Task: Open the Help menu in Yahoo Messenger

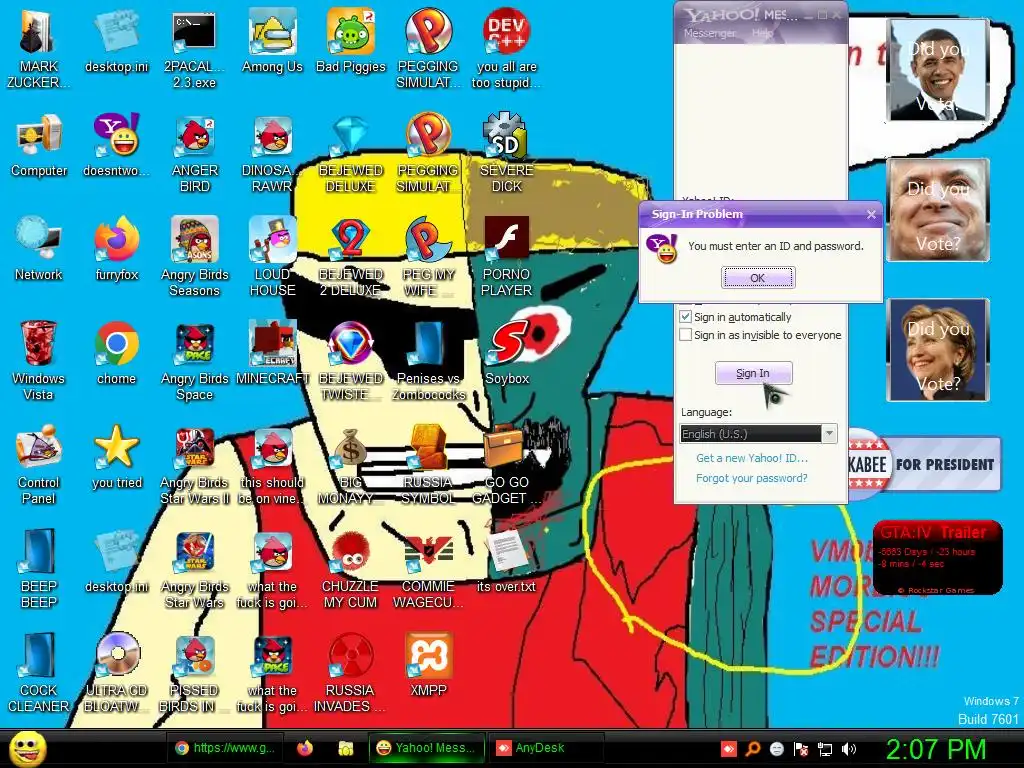Action: (x=762, y=33)
